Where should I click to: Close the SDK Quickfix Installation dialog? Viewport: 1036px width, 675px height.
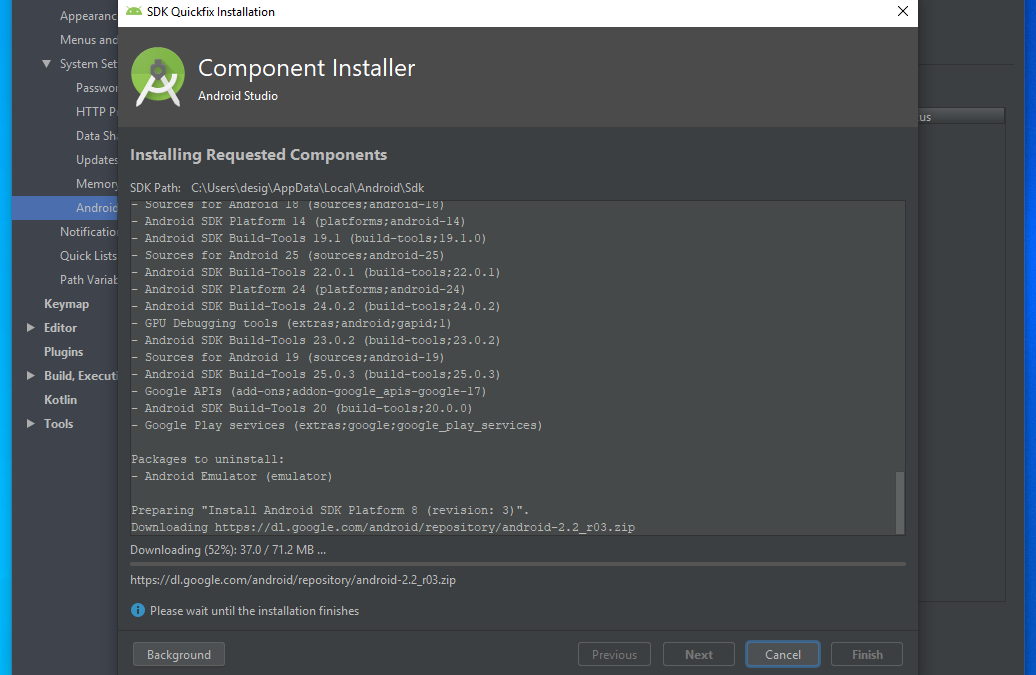903,11
